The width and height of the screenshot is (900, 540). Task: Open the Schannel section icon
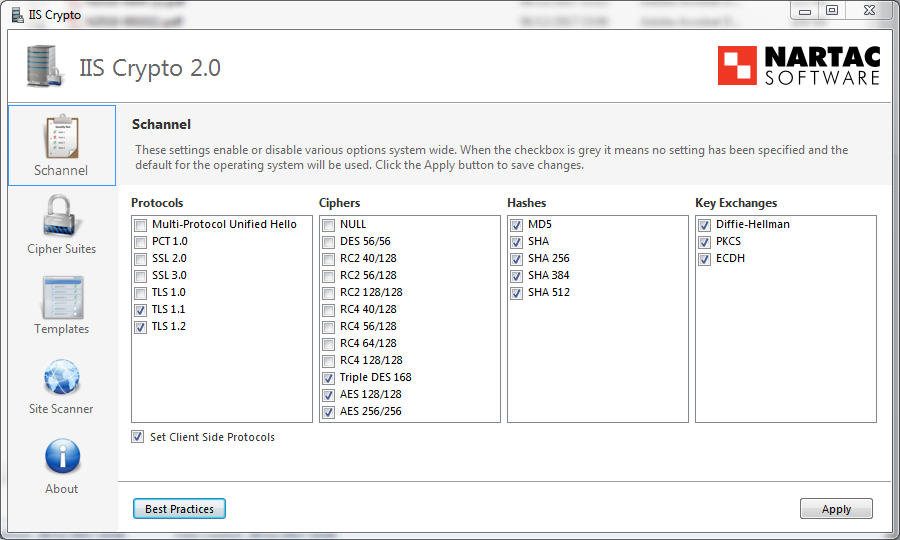coord(61,137)
